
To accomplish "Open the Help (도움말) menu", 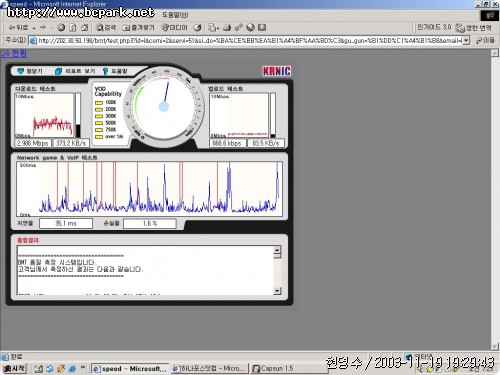I will click(x=175, y=15).
